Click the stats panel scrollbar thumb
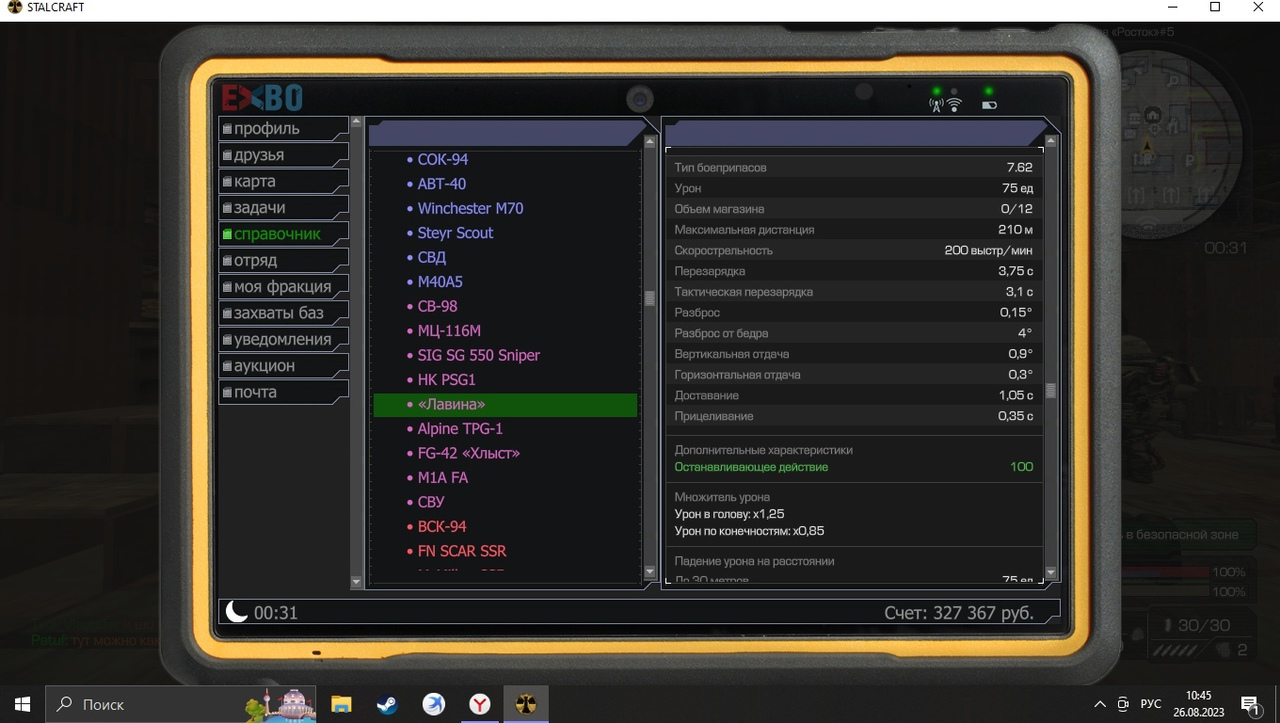1280x723 pixels. 1050,390
